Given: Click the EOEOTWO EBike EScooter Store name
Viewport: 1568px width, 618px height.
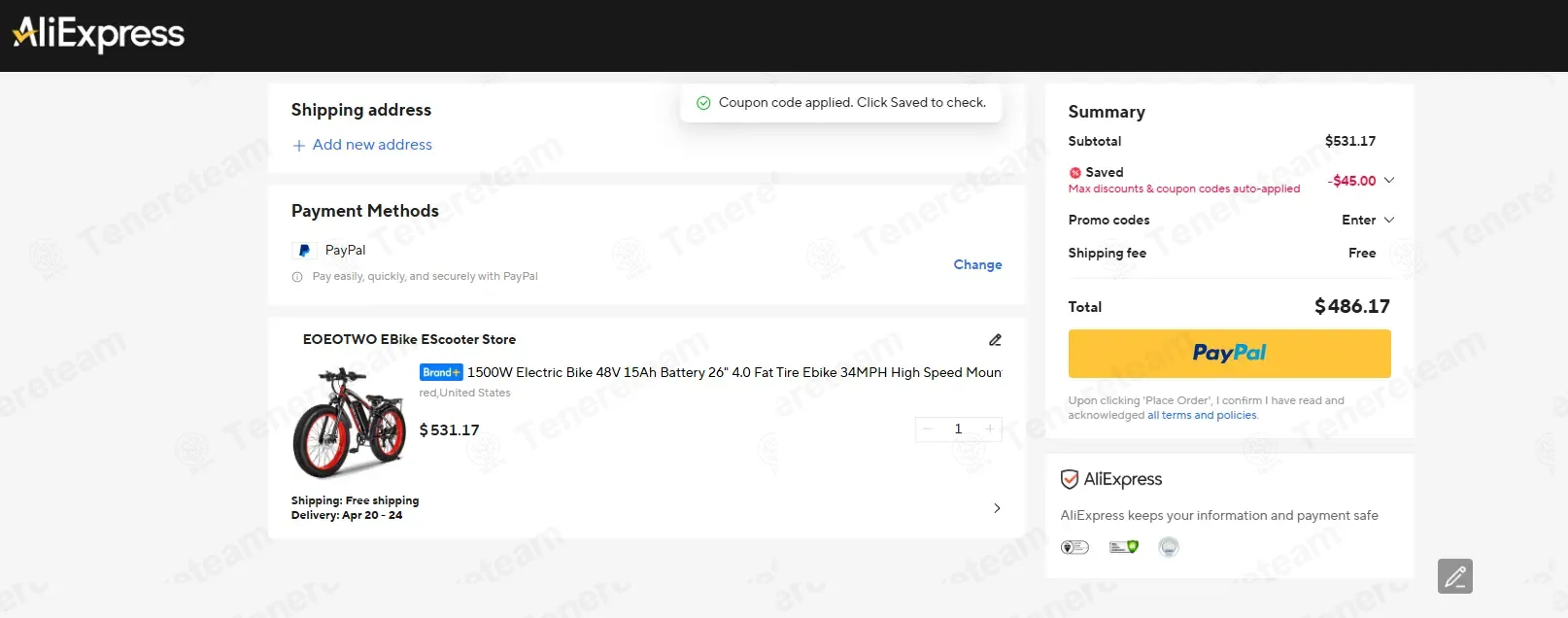Looking at the screenshot, I should (x=409, y=339).
